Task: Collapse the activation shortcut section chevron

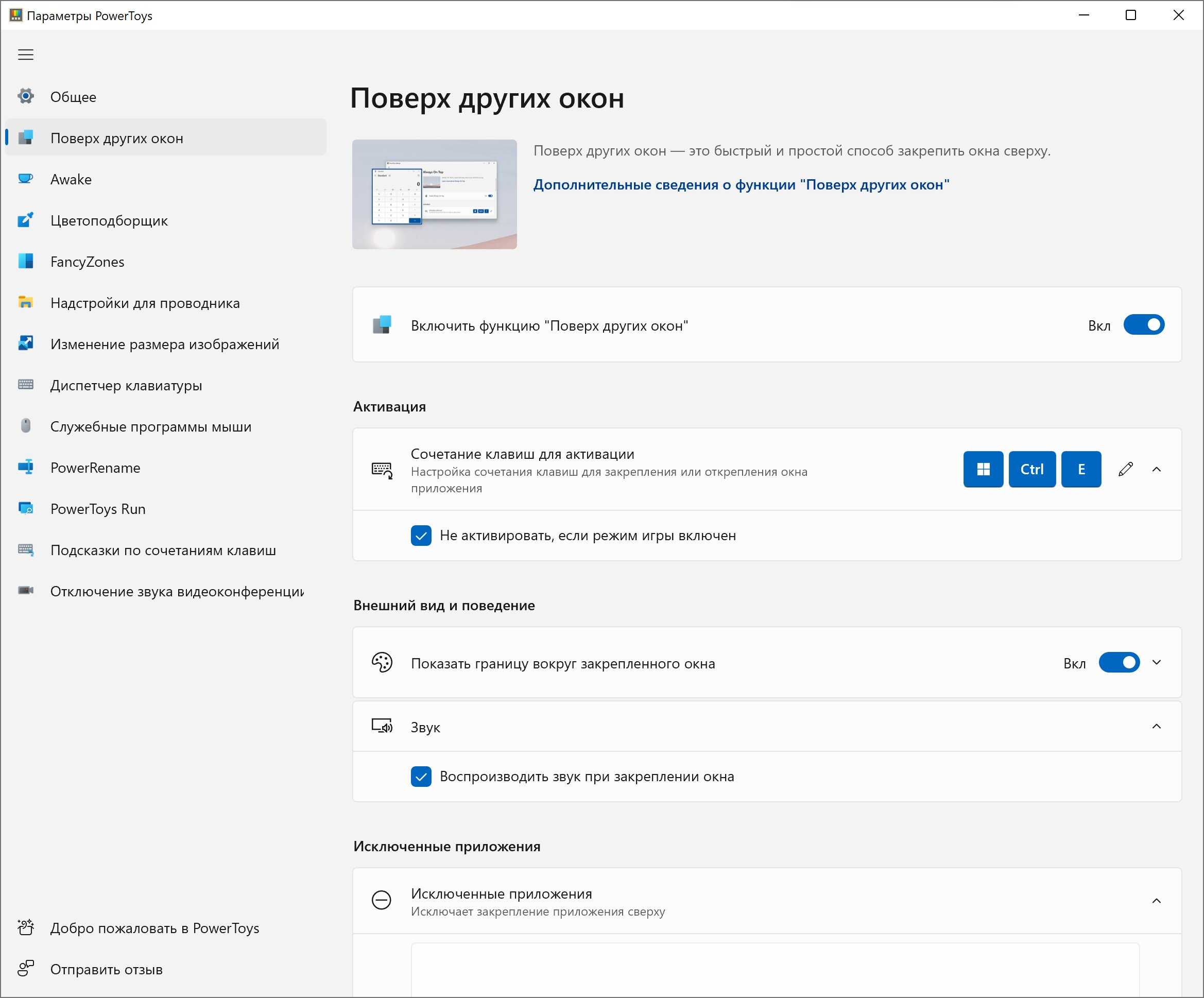Action: (1157, 470)
